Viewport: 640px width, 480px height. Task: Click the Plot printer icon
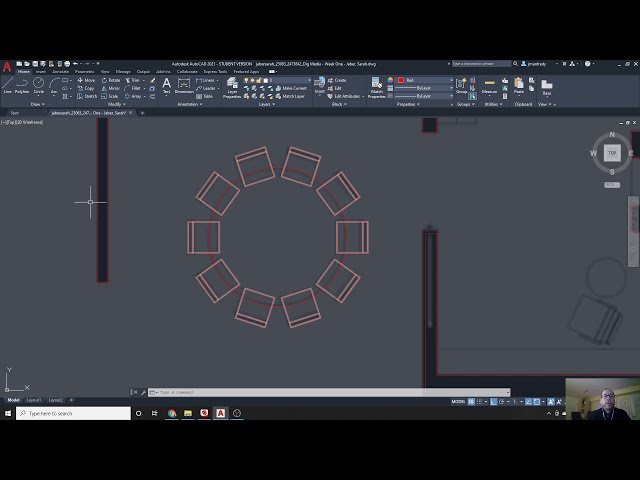coord(67,64)
